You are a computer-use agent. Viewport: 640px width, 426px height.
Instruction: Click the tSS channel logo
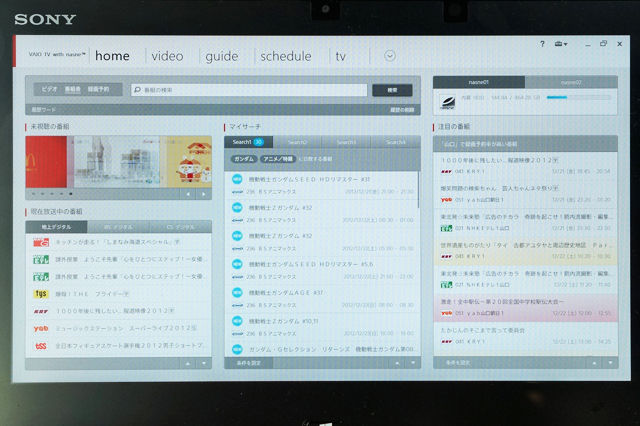coord(41,346)
